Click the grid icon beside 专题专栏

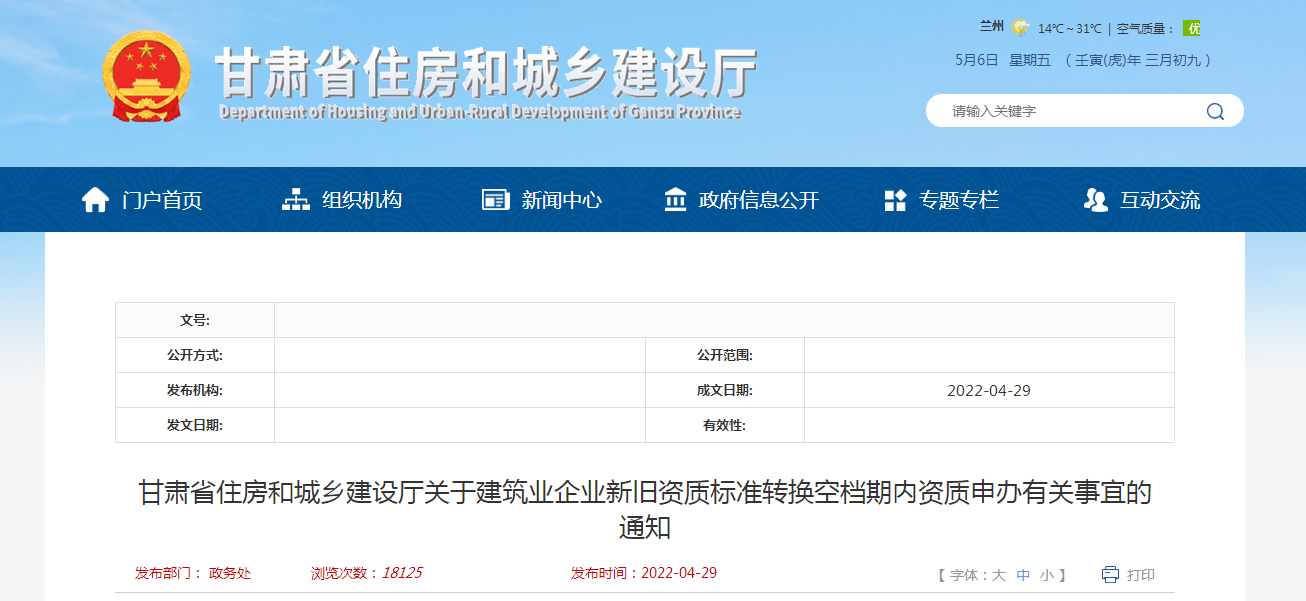point(895,200)
